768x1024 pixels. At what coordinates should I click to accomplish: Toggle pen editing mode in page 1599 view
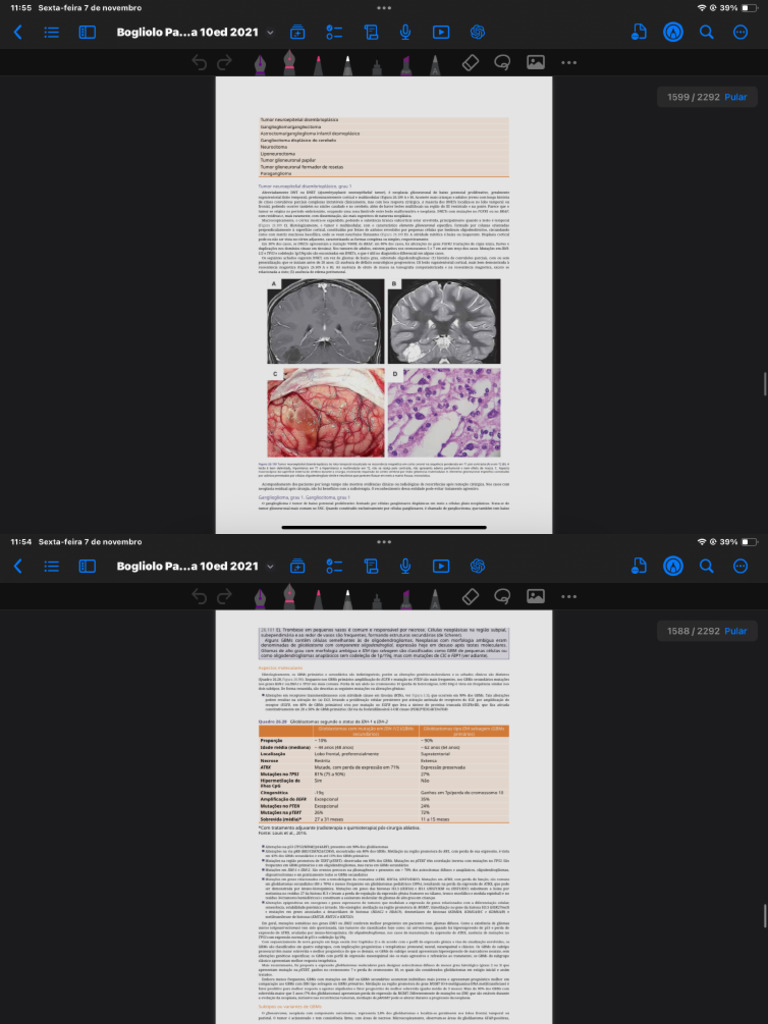(x=673, y=32)
